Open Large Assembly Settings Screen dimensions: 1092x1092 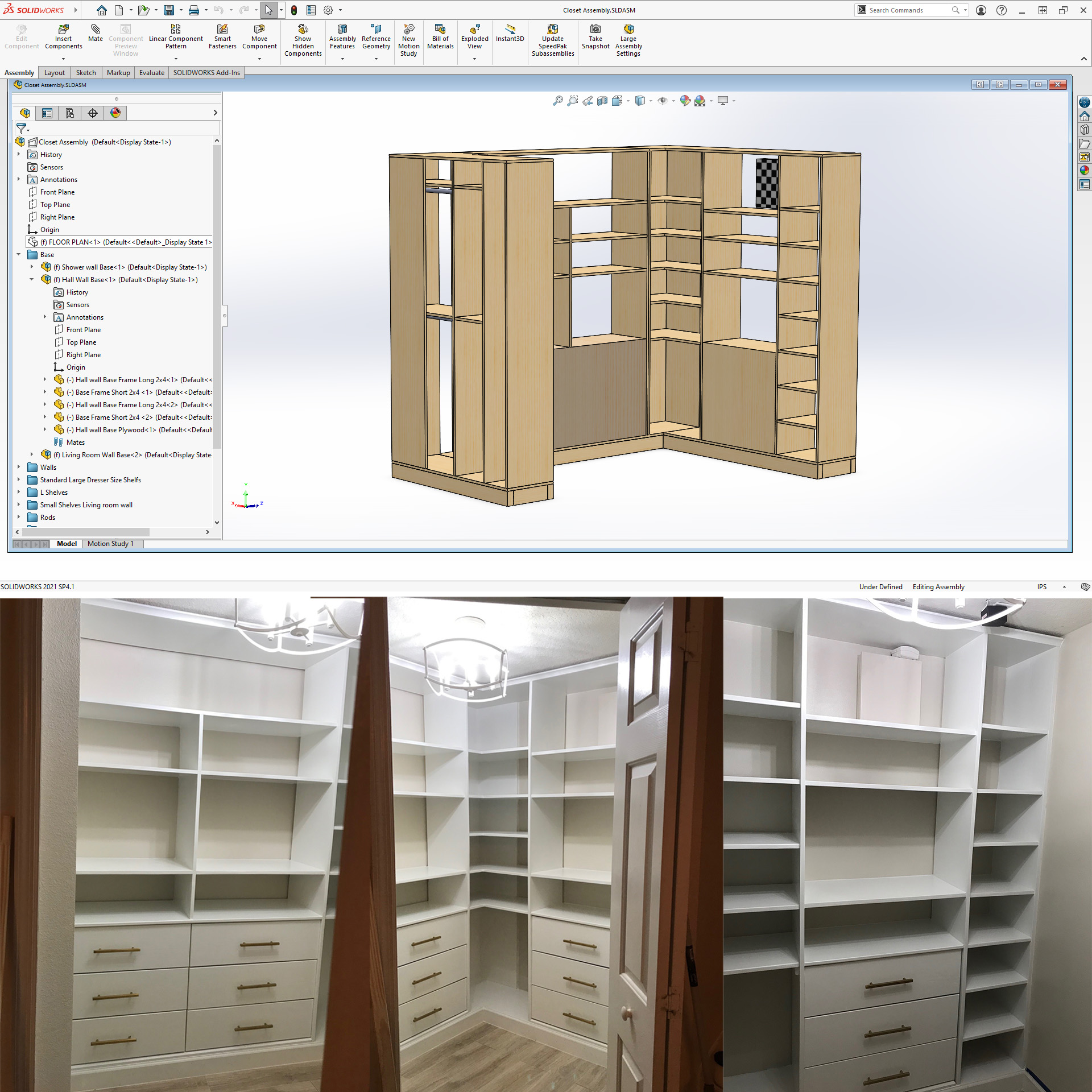click(628, 40)
